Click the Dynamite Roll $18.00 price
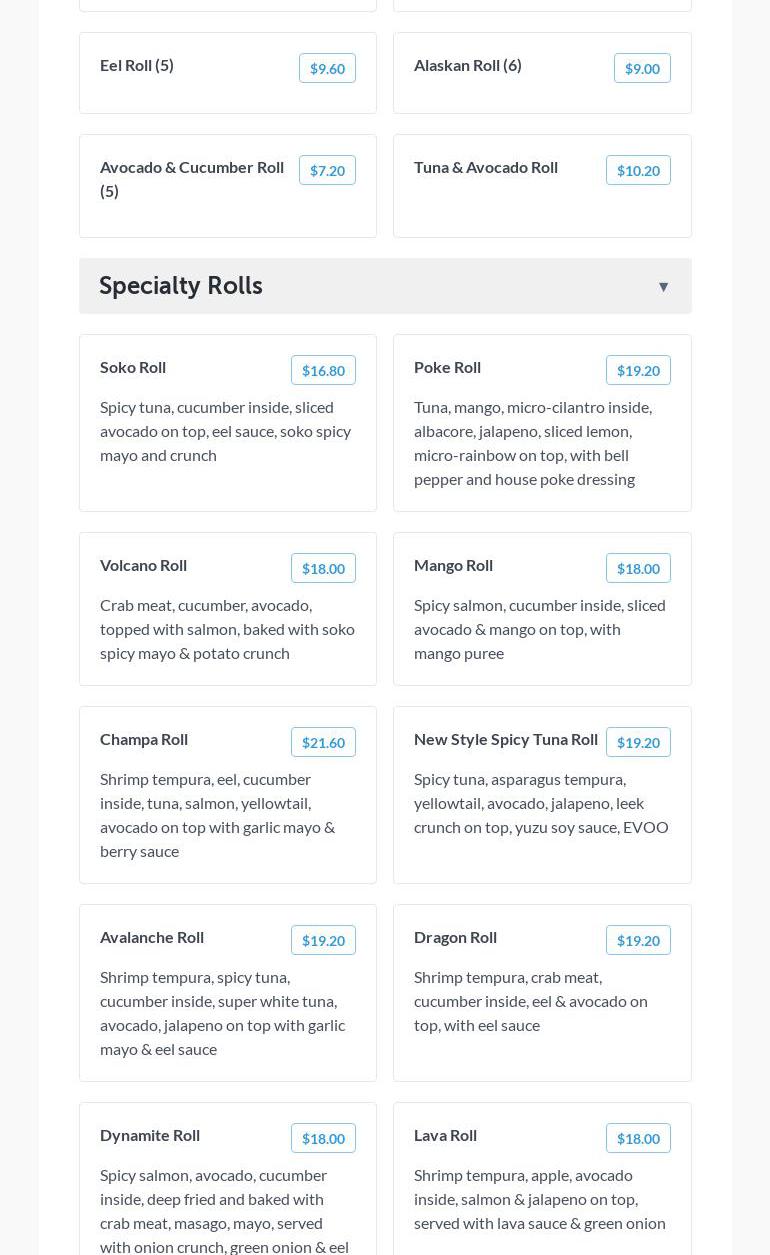Viewport: 770px width, 1255px height. pyautogui.click(x=323, y=1138)
